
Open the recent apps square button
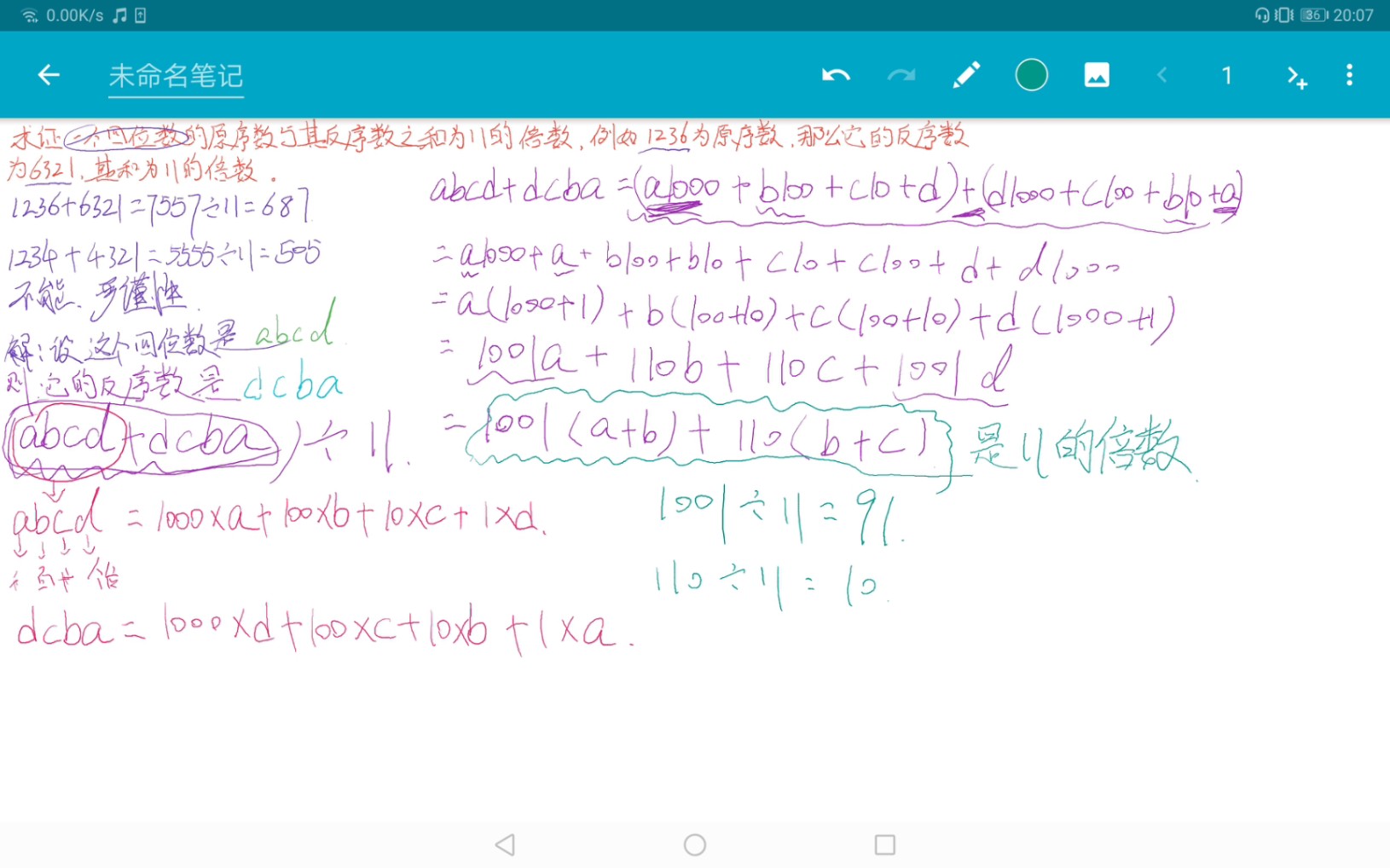[x=885, y=845]
